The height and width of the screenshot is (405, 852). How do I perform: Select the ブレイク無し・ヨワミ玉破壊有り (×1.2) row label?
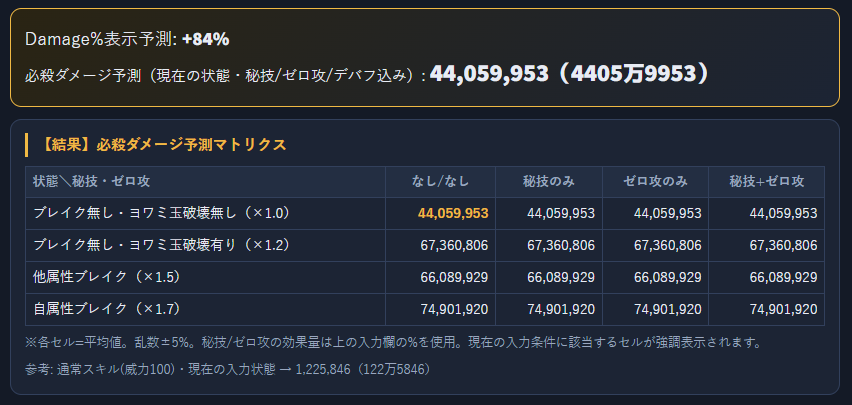(161, 245)
